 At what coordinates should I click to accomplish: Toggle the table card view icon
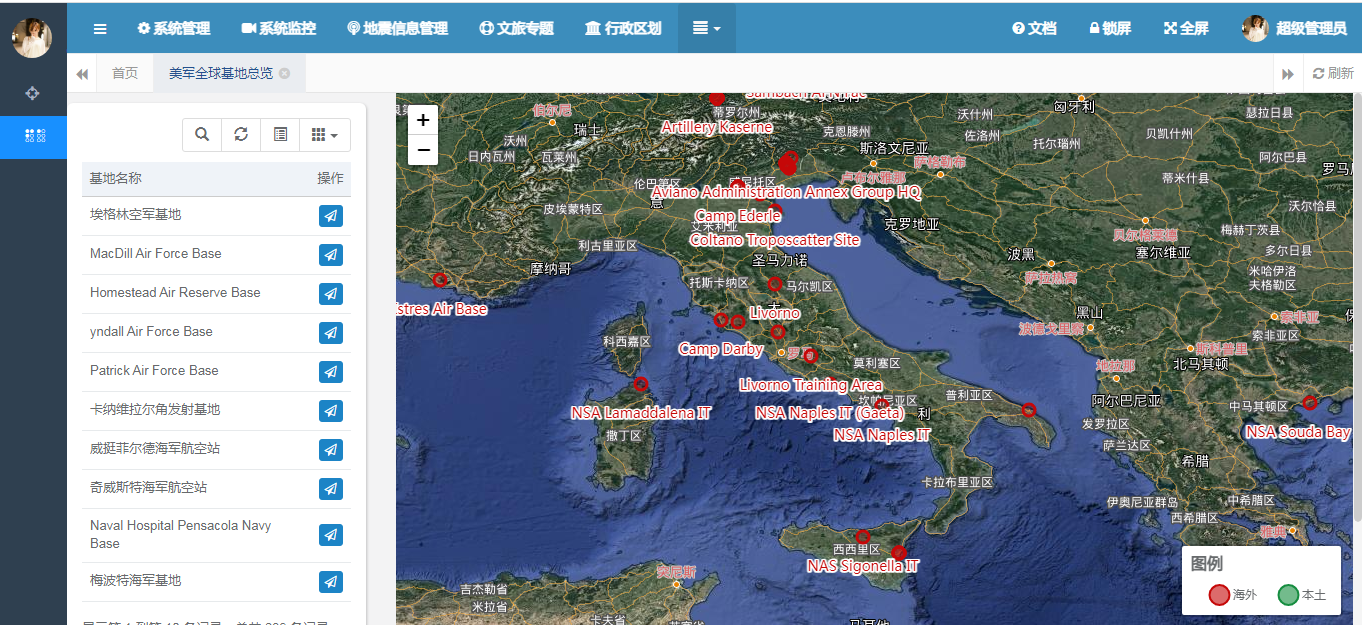click(x=280, y=135)
